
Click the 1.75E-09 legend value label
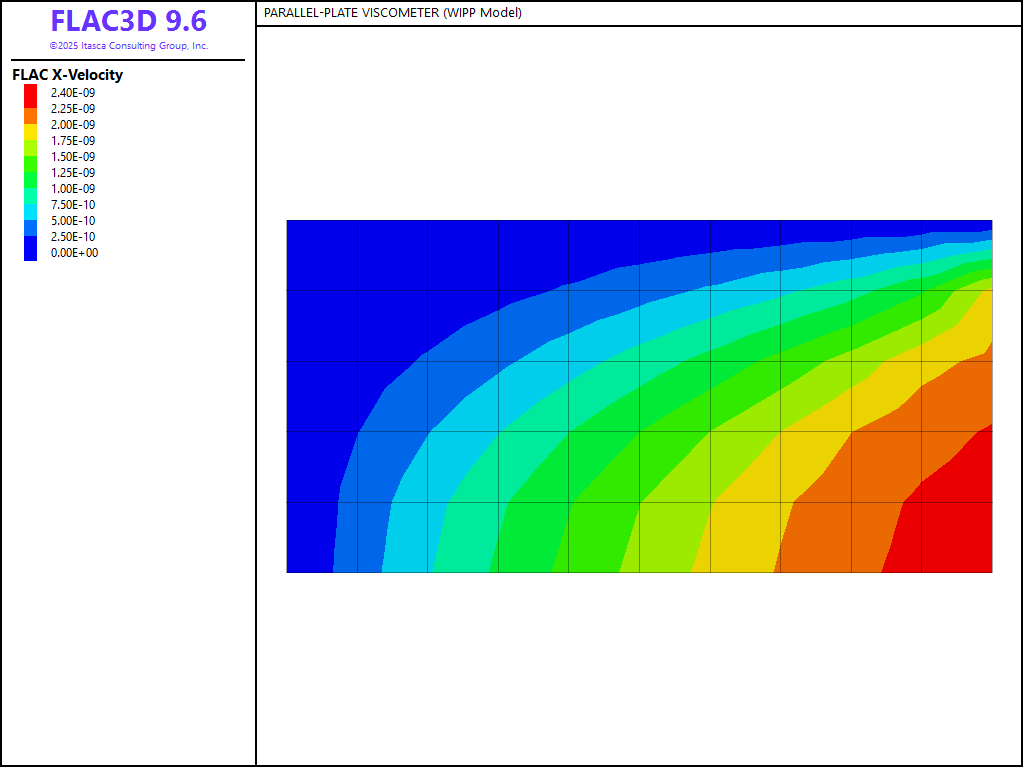pos(73,141)
